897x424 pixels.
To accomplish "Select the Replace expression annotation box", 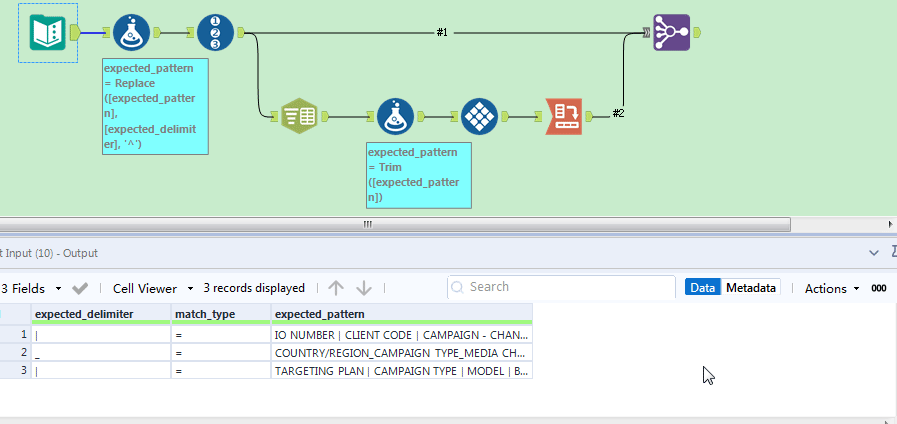I will click(155, 106).
